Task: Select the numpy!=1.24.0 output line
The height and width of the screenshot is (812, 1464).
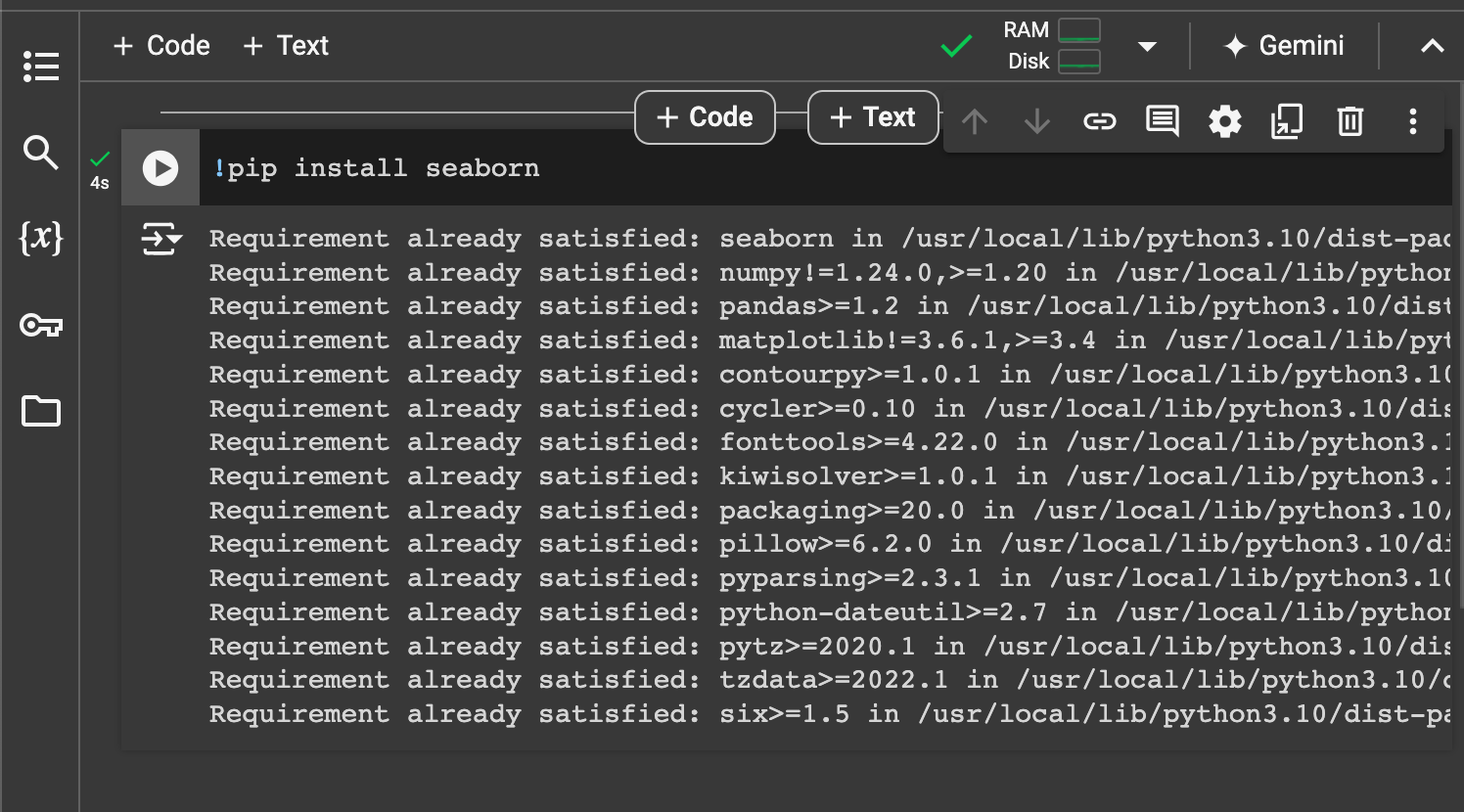Action: (x=829, y=273)
